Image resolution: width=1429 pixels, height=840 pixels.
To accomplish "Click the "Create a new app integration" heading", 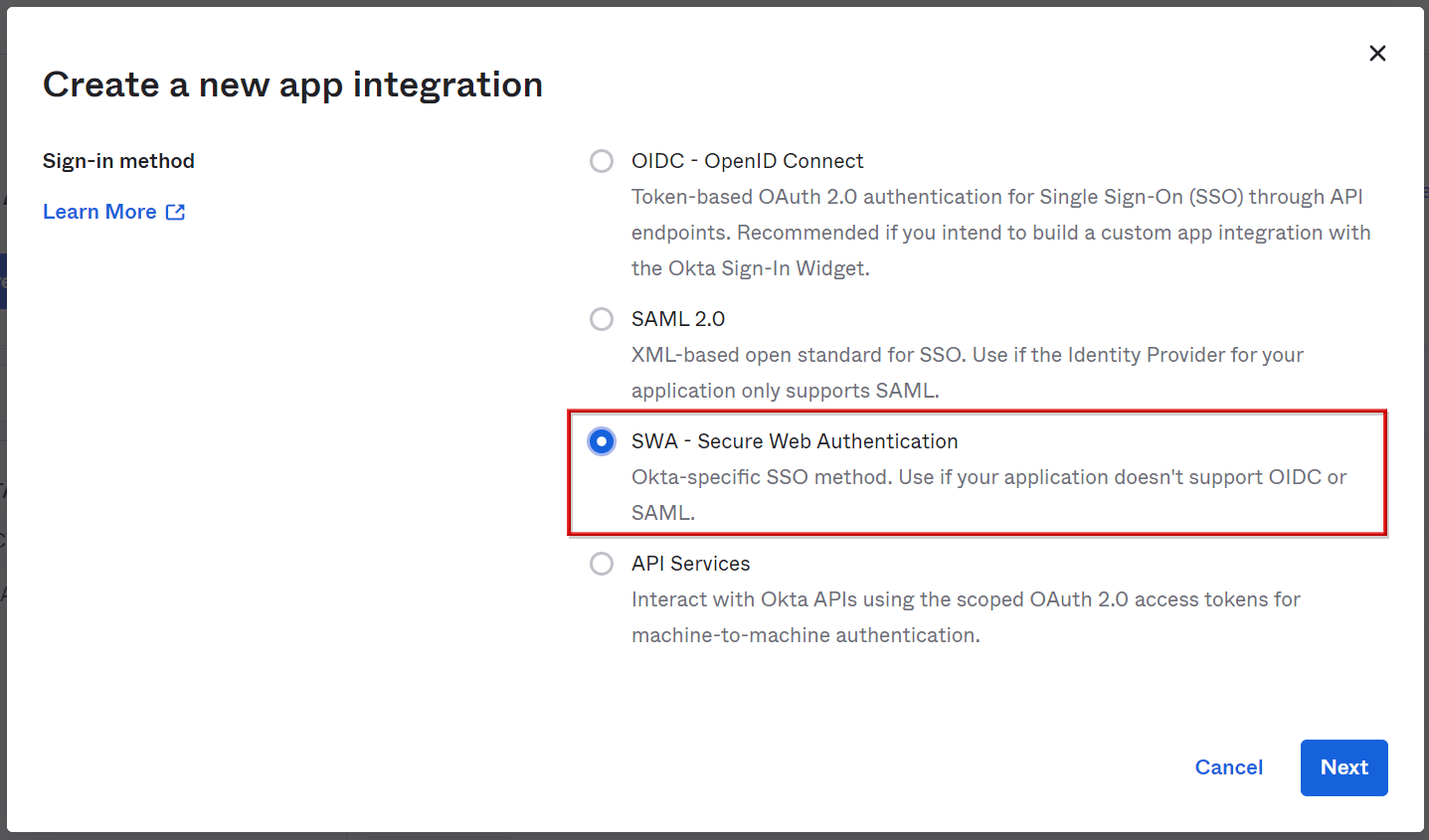I will tap(292, 85).
